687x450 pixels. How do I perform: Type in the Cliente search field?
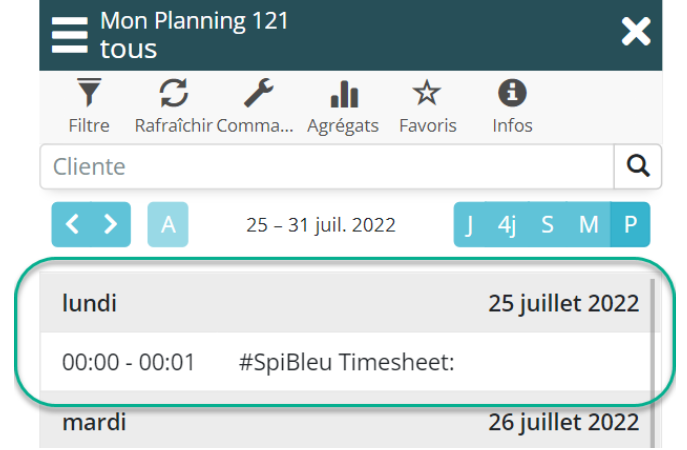(325, 166)
